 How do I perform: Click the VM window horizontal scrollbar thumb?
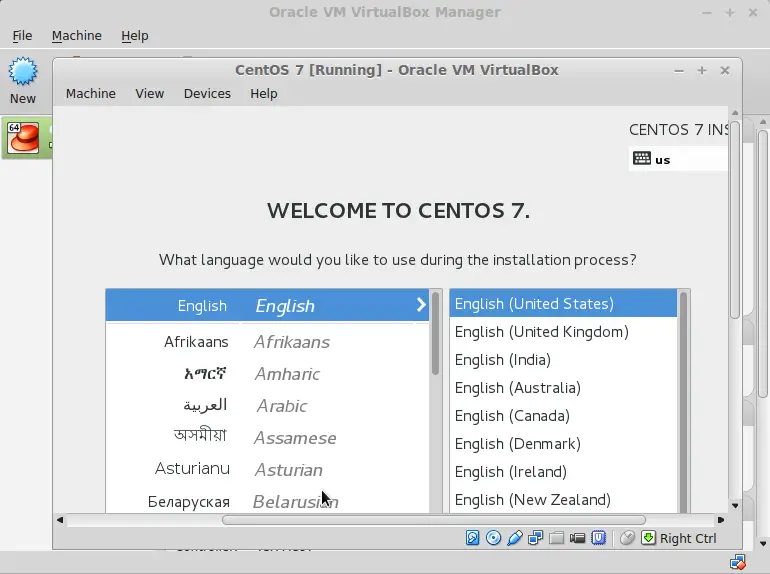(434, 520)
